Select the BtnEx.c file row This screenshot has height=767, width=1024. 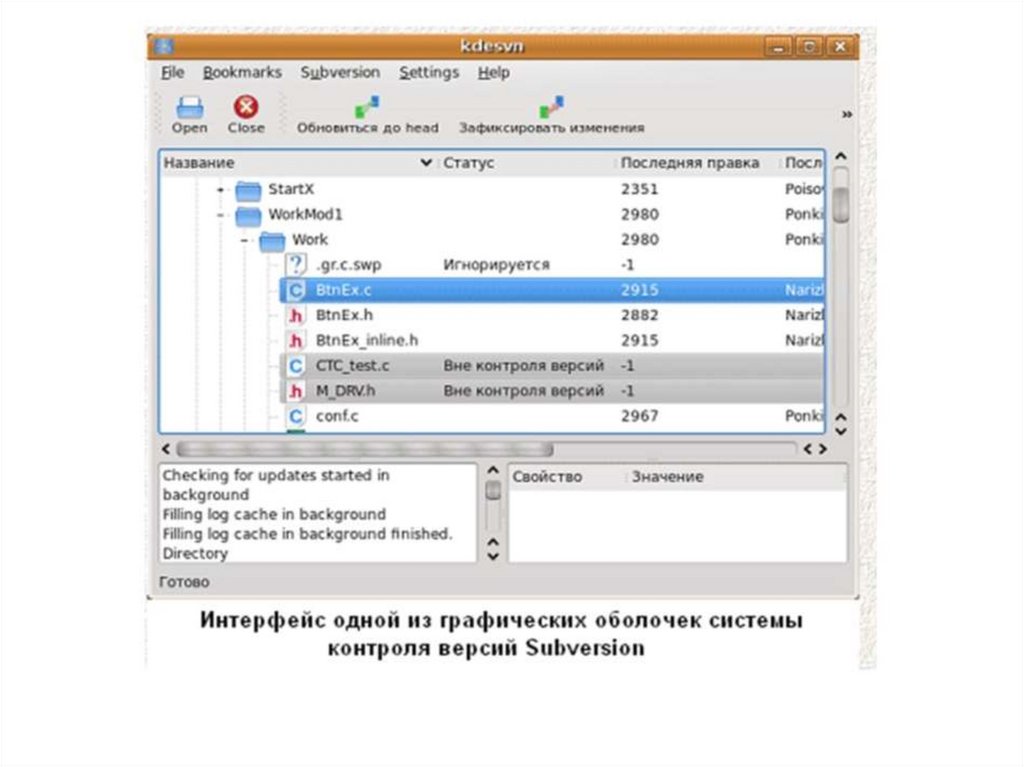pyautogui.click(x=552, y=290)
